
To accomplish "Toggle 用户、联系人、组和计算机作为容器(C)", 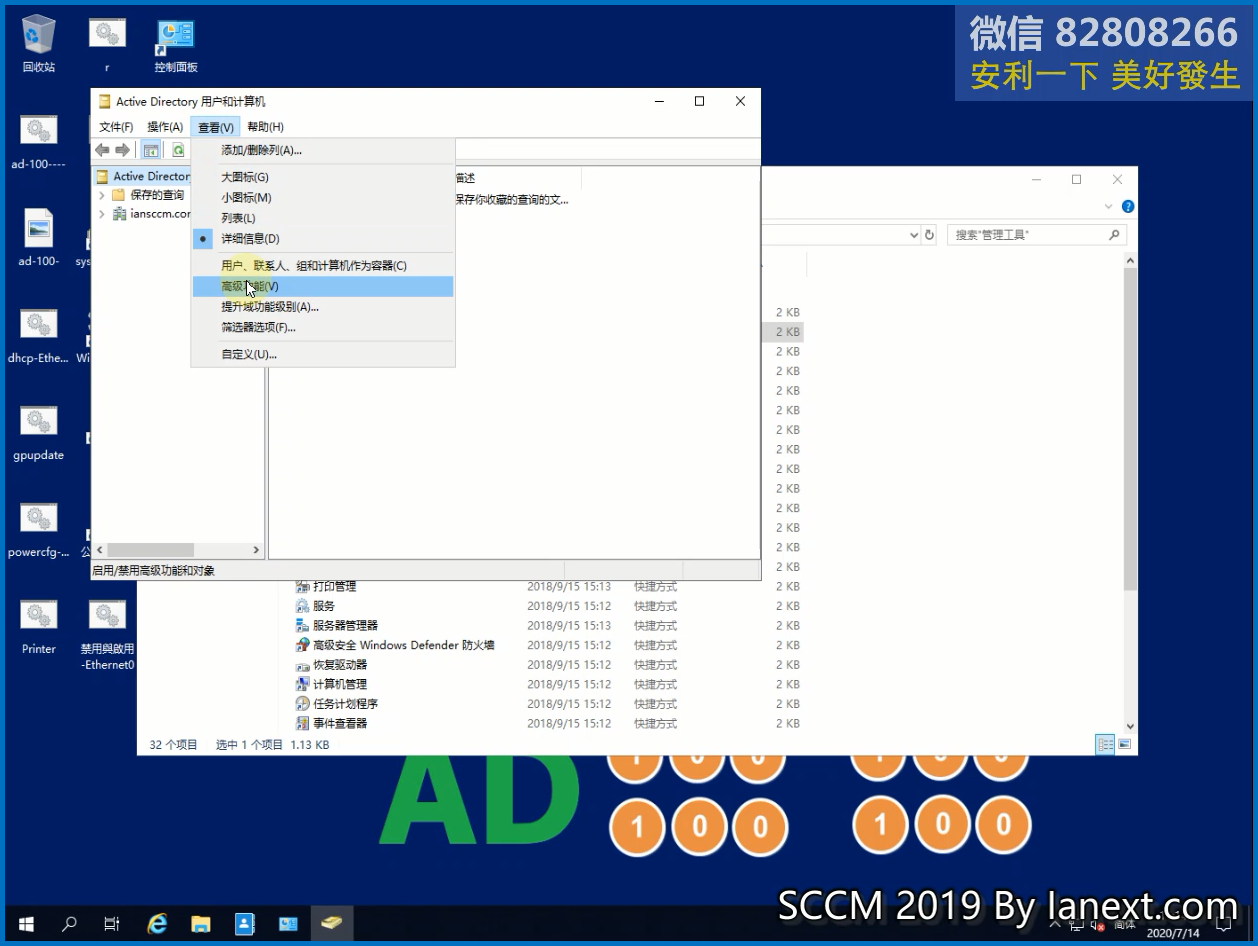I will click(x=322, y=266).
